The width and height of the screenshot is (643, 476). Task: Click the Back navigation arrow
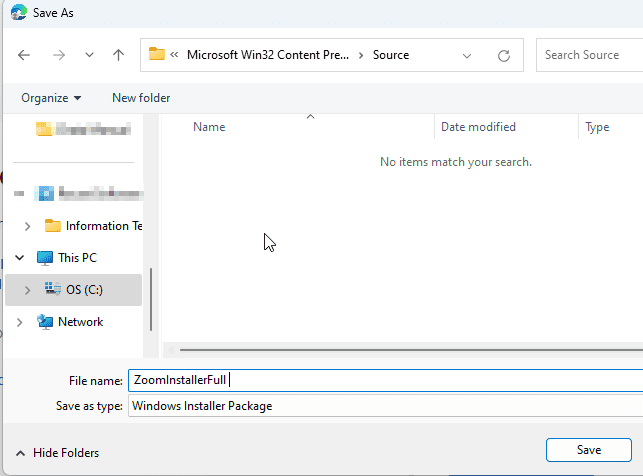coord(24,55)
